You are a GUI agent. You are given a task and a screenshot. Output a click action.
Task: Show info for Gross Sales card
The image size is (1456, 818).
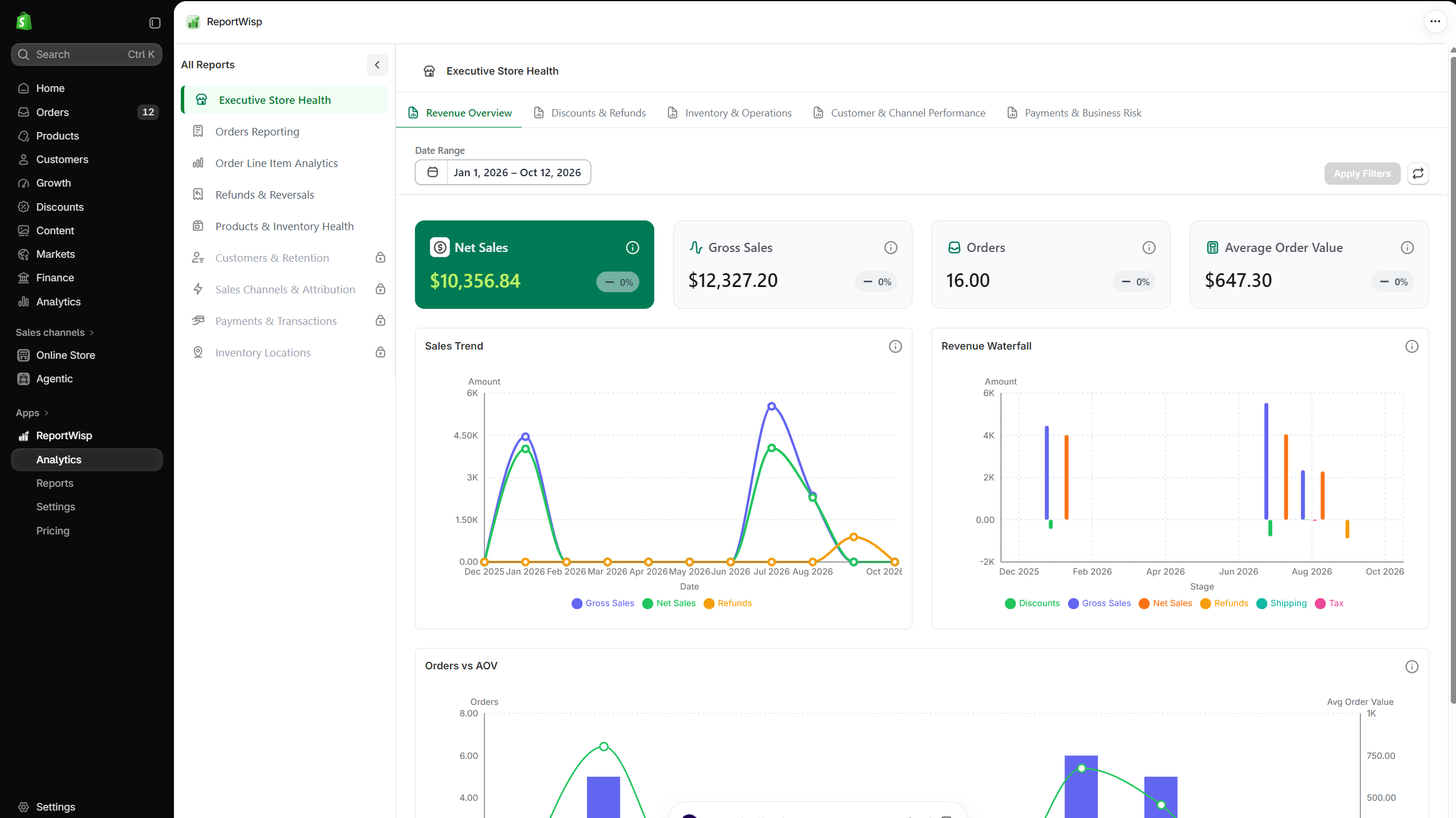point(891,247)
